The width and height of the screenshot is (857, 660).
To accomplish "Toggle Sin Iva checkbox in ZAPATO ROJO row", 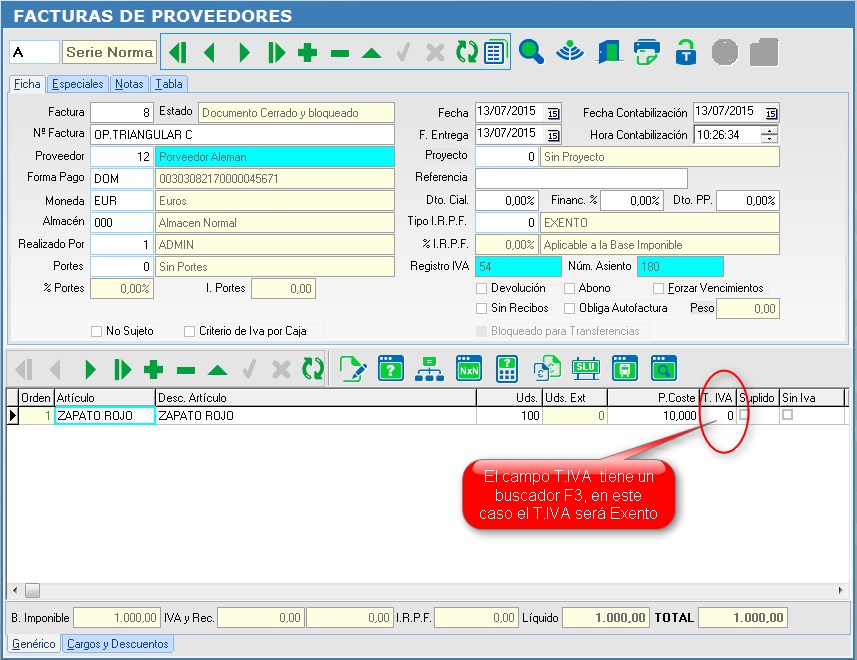I will [x=787, y=415].
